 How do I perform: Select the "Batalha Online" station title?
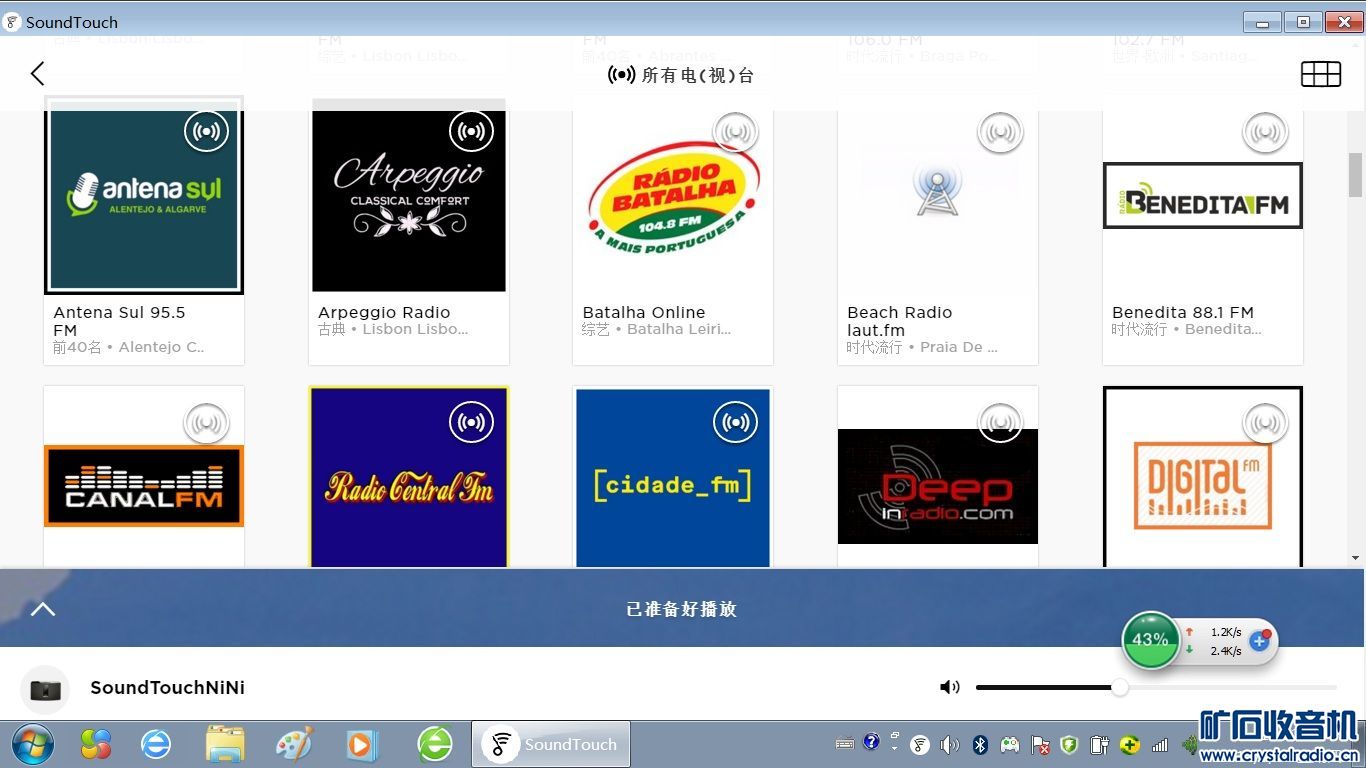(644, 312)
